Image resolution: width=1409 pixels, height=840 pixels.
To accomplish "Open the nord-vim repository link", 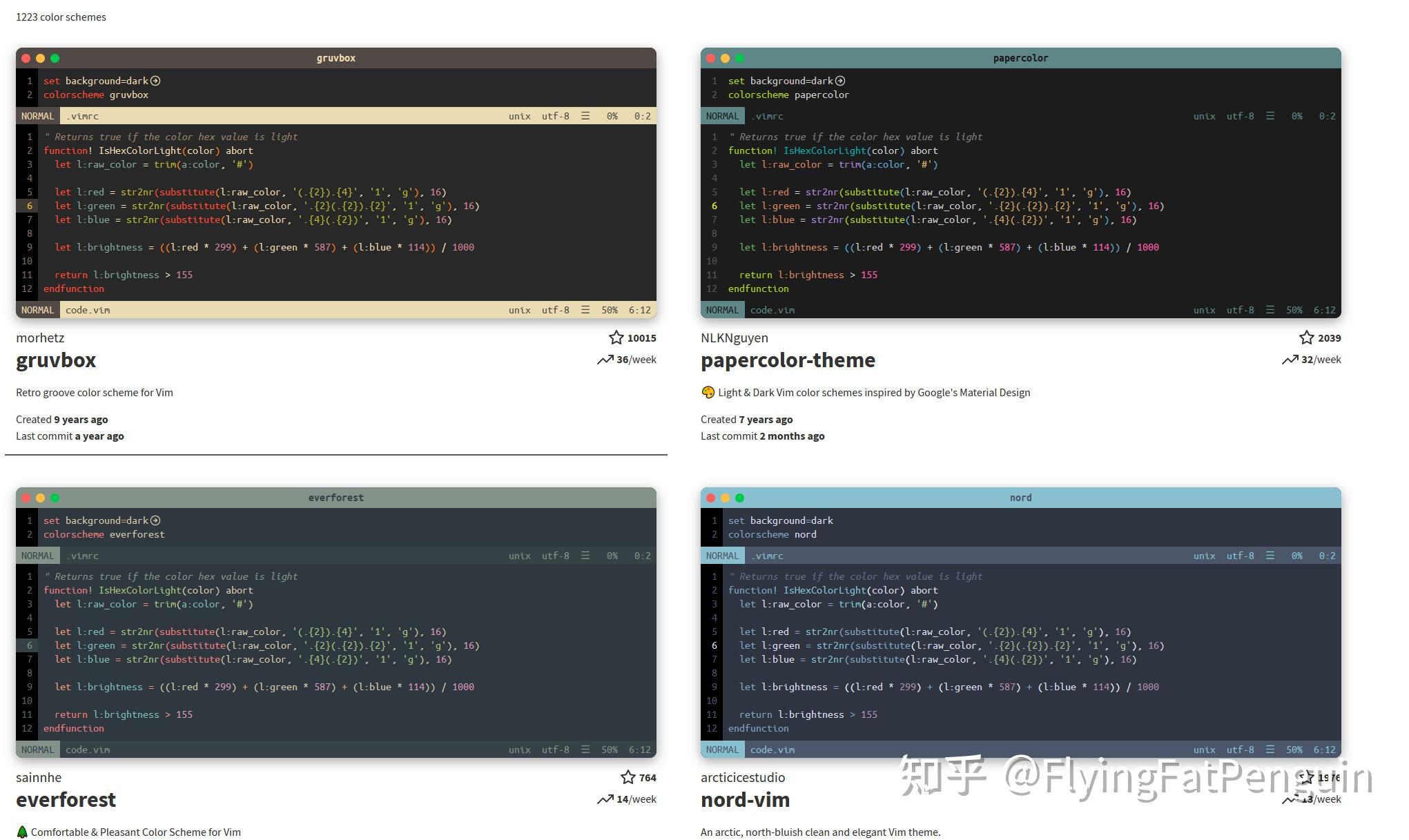I will [745, 799].
